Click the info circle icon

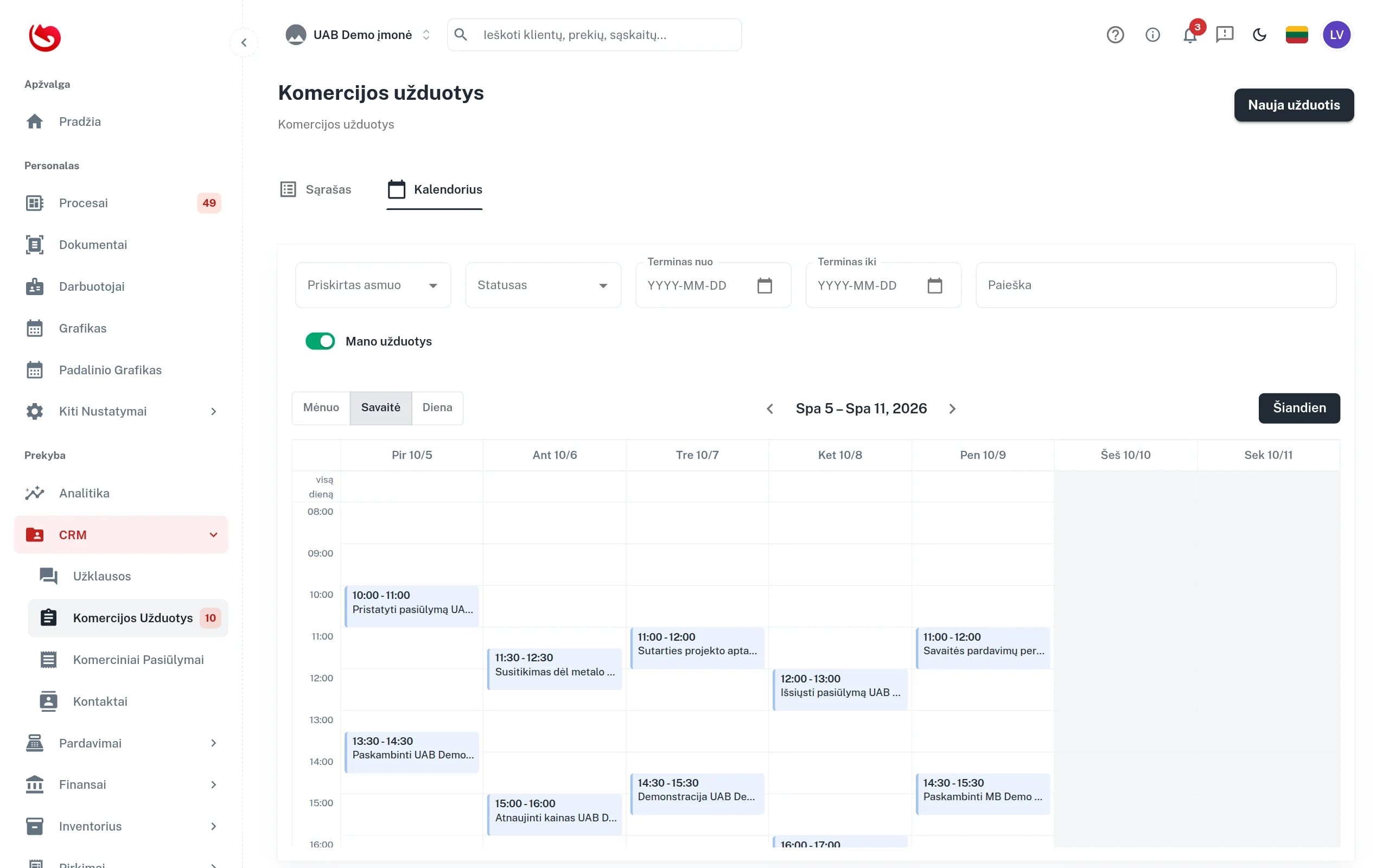pos(1152,35)
